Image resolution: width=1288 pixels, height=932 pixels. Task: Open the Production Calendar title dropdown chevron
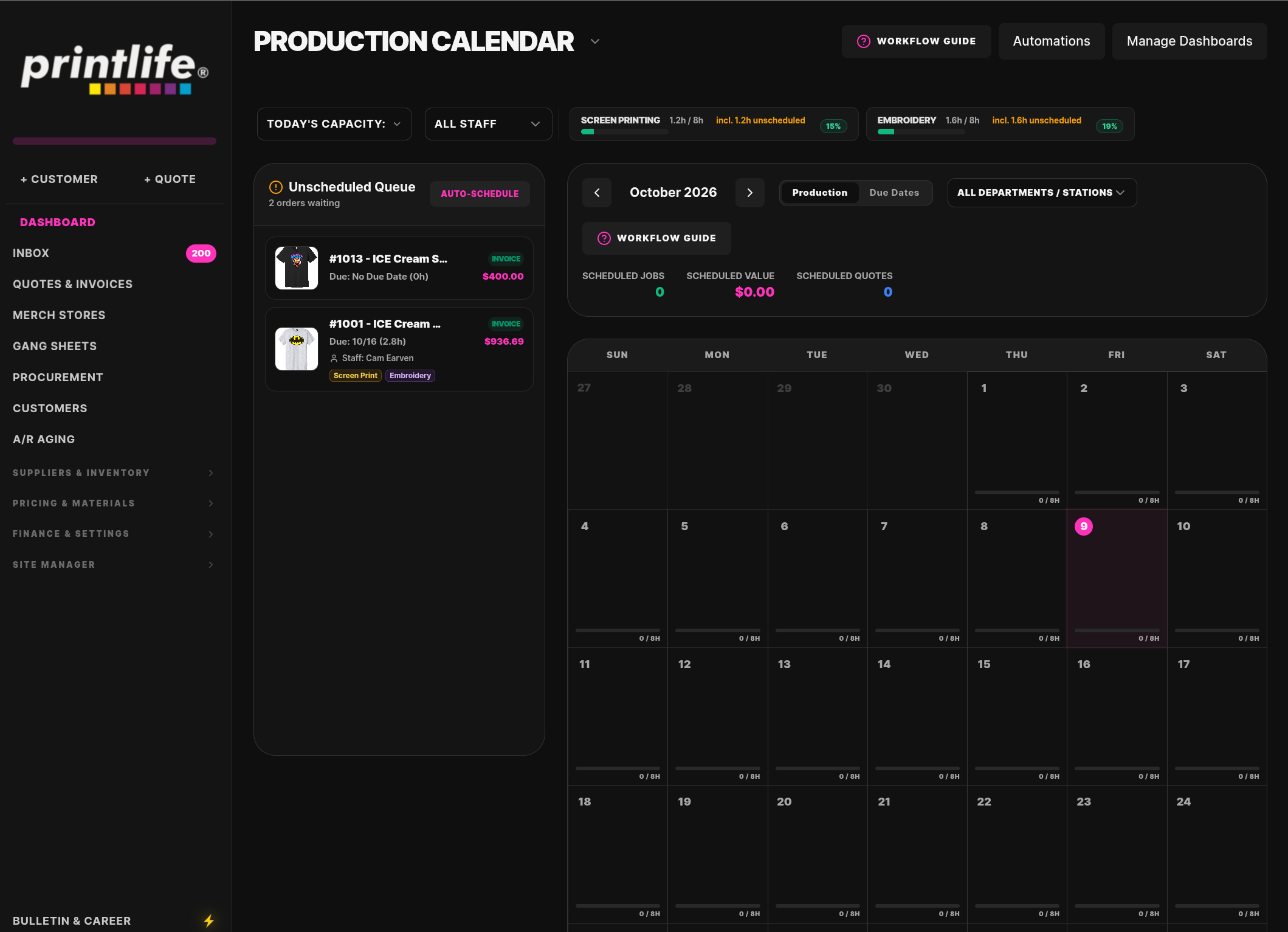pyautogui.click(x=595, y=41)
